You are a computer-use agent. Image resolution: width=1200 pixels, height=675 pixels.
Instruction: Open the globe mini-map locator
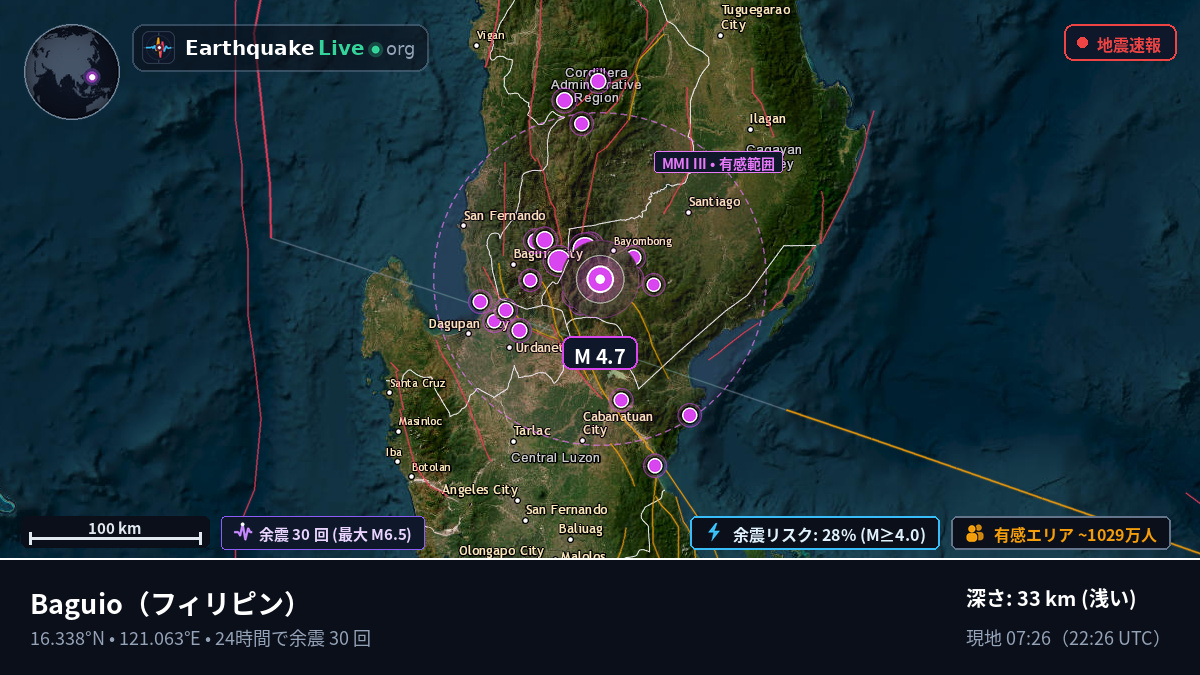(x=72, y=72)
